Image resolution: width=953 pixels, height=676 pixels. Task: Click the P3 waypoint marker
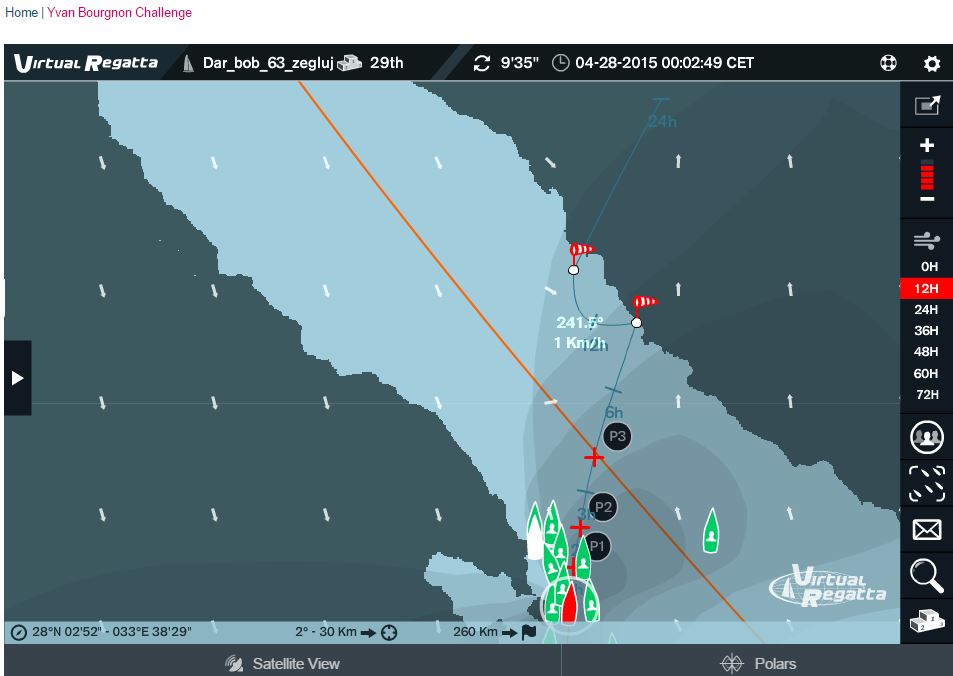pyautogui.click(x=617, y=436)
